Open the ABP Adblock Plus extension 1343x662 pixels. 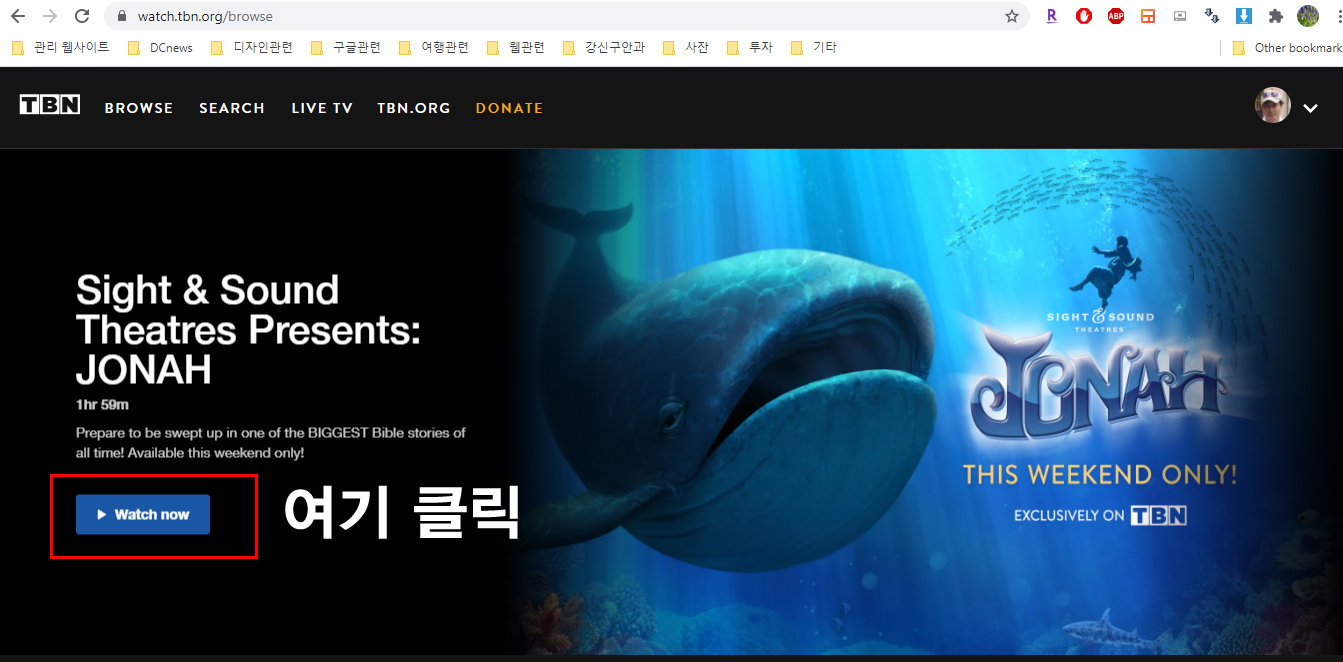tap(1116, 16)
